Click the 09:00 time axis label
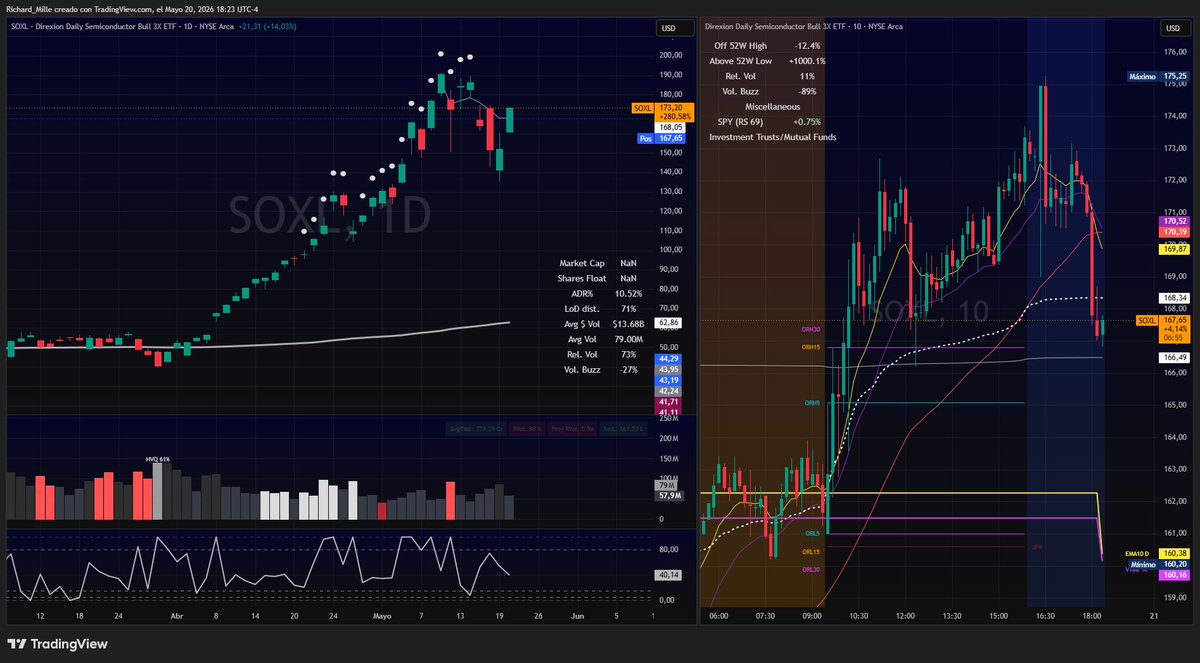Image resolution: width=1200 pixels, height=663 pixels. click(x=814, y=618)
